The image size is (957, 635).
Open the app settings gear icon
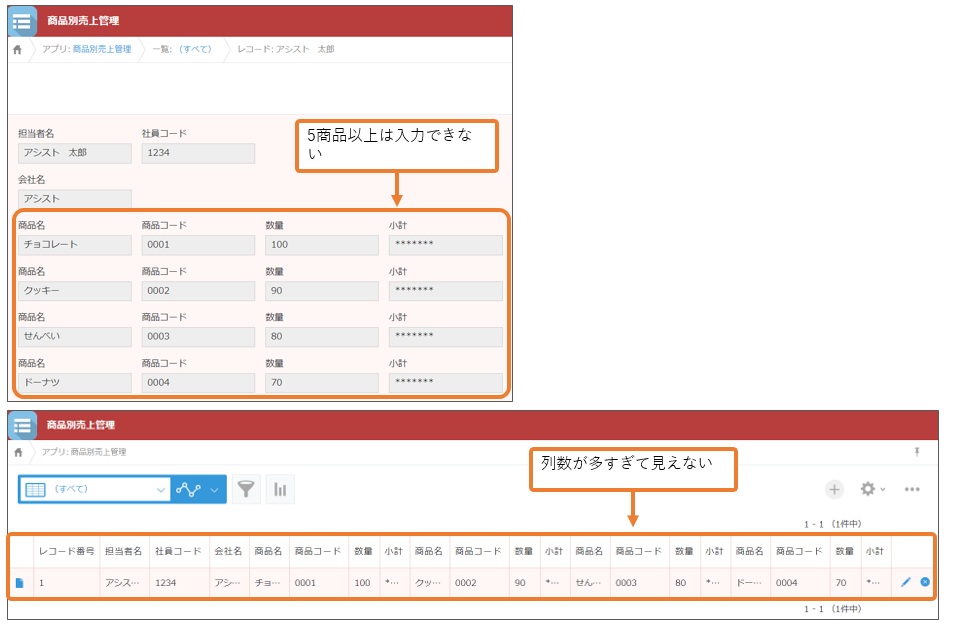867,488
